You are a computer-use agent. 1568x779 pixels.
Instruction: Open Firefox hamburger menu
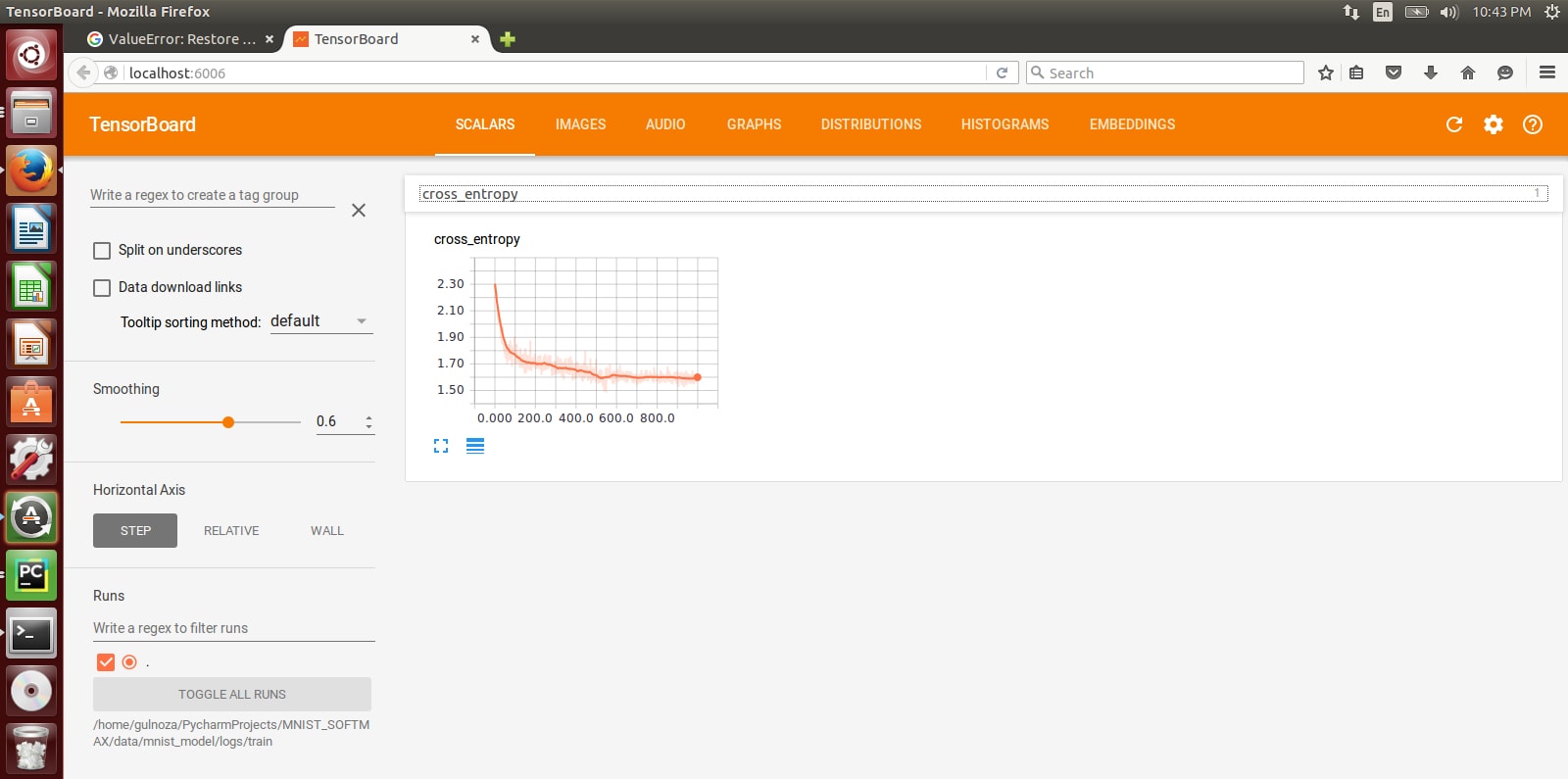(x=1547, y=73)
